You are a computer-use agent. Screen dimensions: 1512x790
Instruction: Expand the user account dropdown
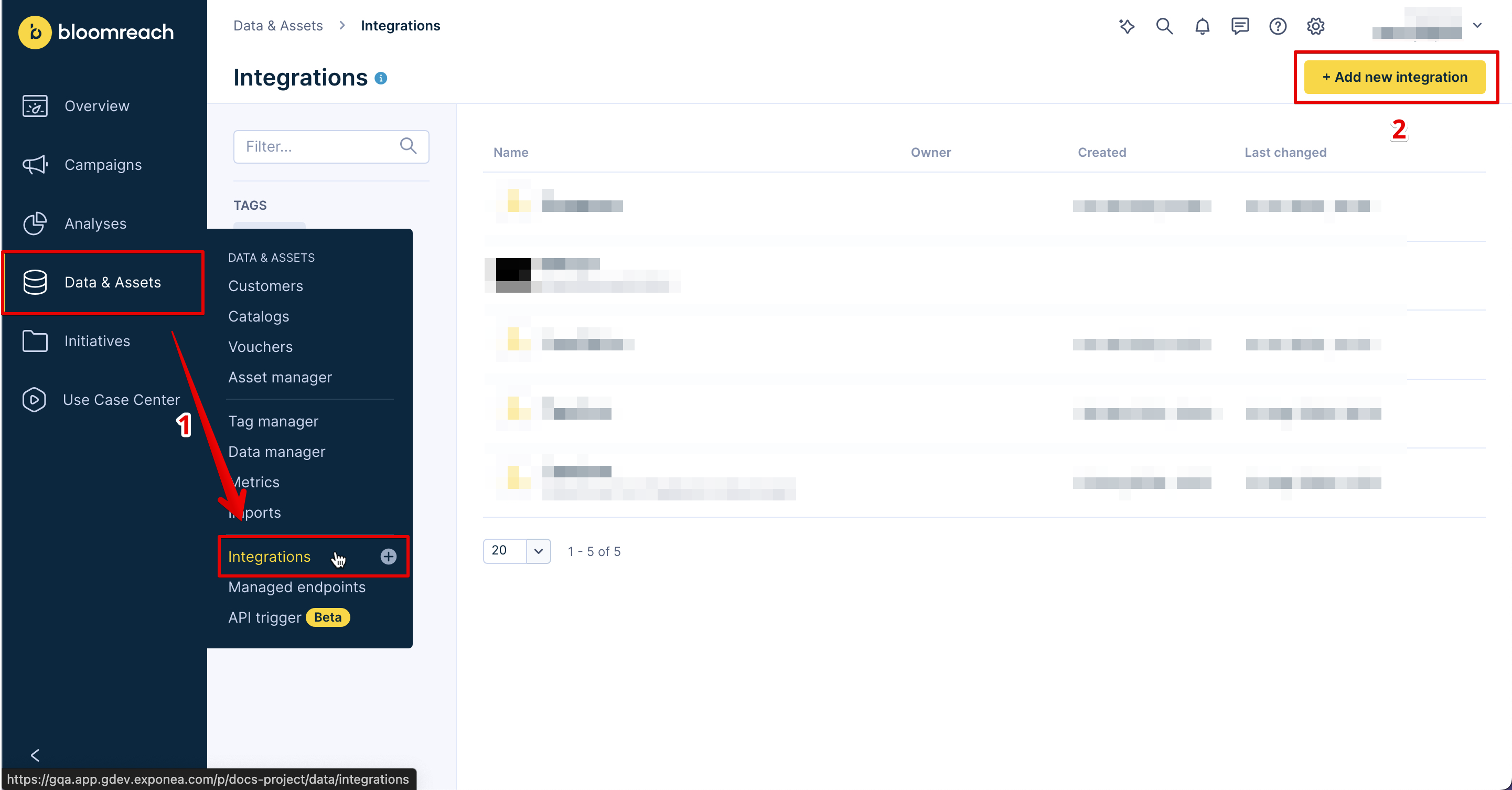click(x=1477, y=25)
